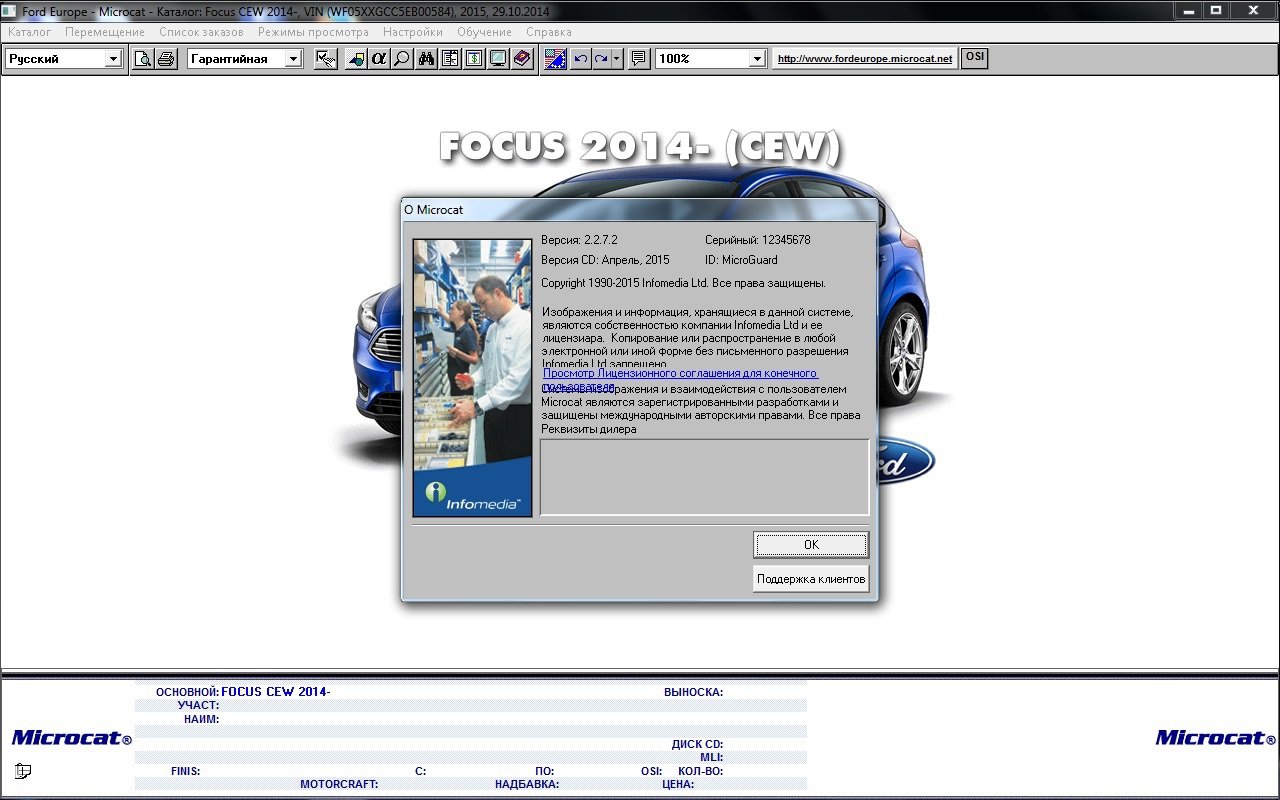Click the Реквизиты дилера label
This screenshot has height=800, width=1280.
(x=588, y=429)
